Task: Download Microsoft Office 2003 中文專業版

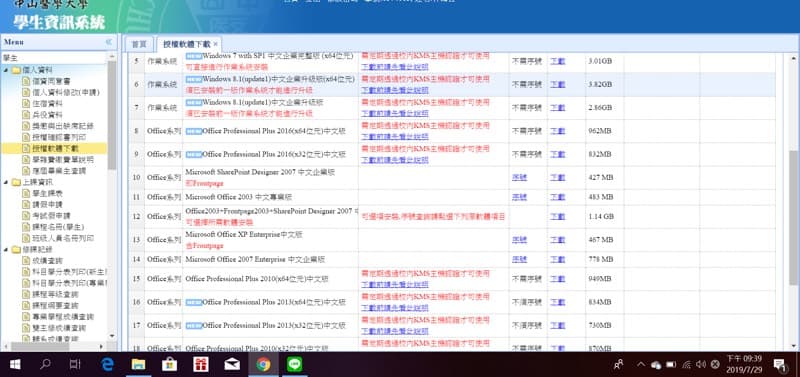Action: 558,197
